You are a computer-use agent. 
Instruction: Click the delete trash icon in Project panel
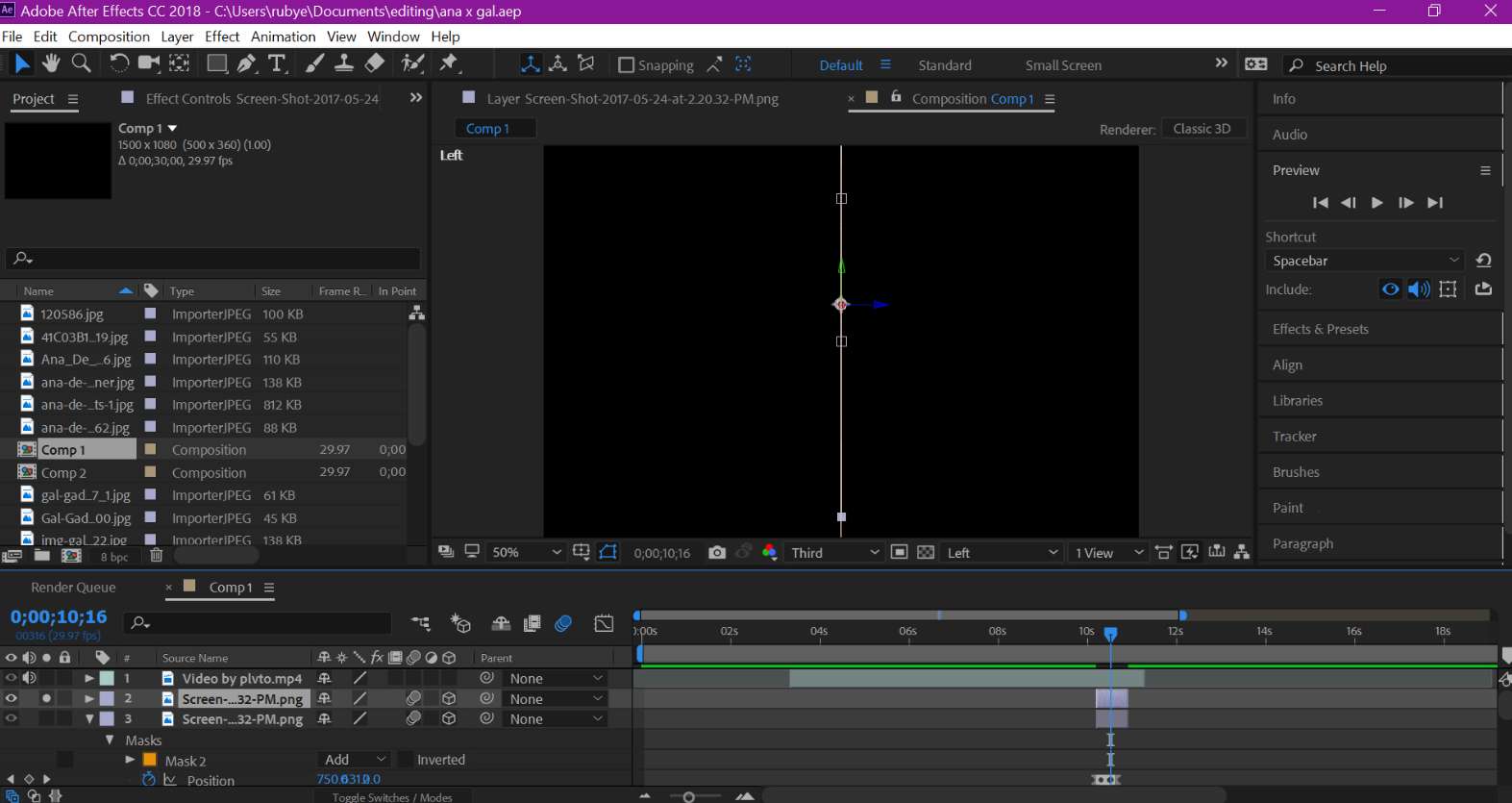coord(156,555)
